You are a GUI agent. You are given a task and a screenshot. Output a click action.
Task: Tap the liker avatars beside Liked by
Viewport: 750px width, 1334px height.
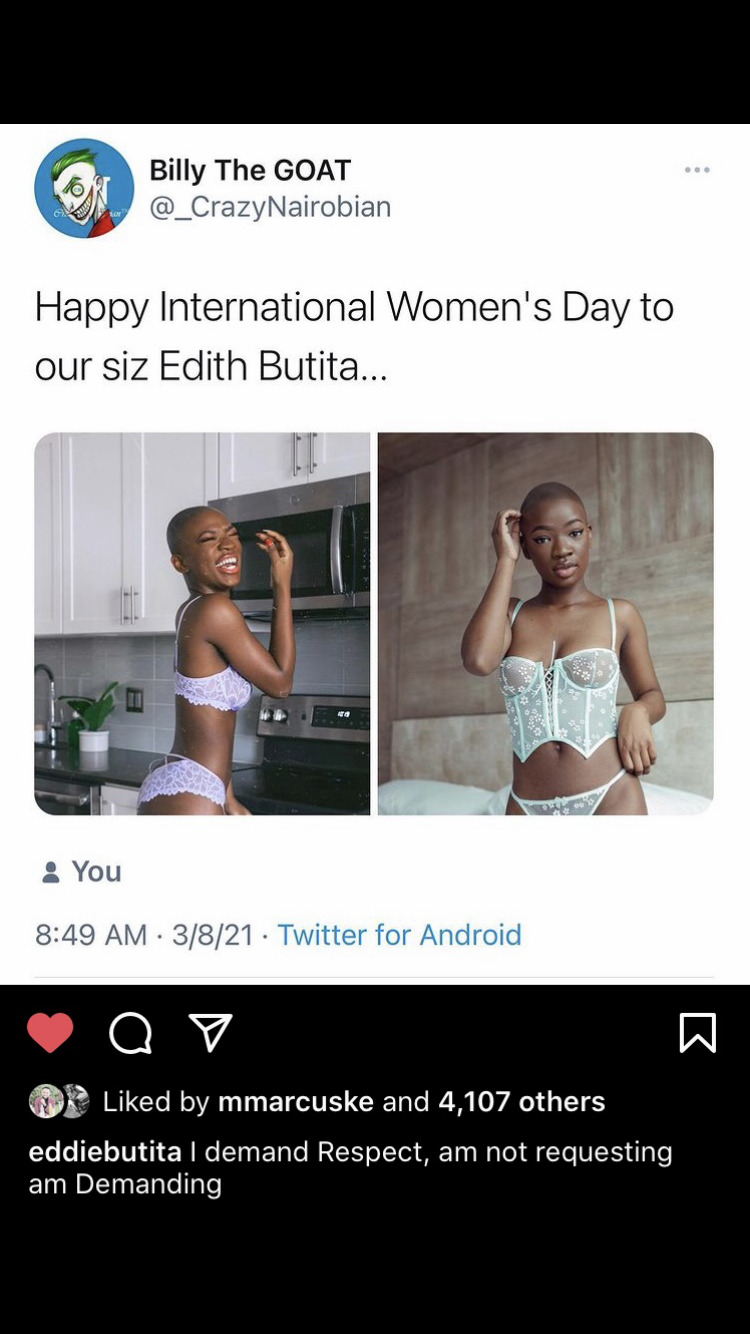click(x=60, y=1101)
